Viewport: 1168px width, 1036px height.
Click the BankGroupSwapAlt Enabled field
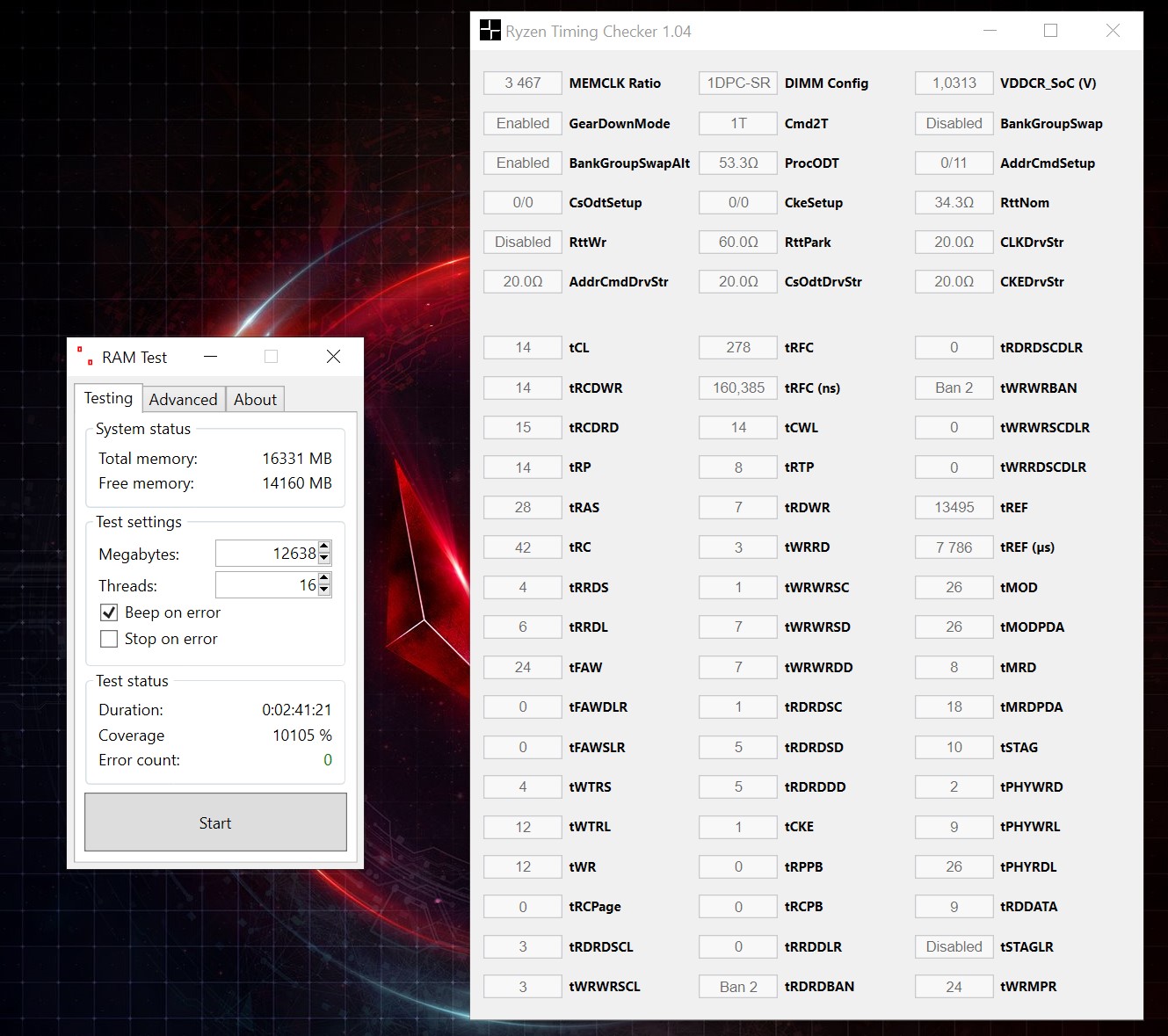click(x=523, y=163)
